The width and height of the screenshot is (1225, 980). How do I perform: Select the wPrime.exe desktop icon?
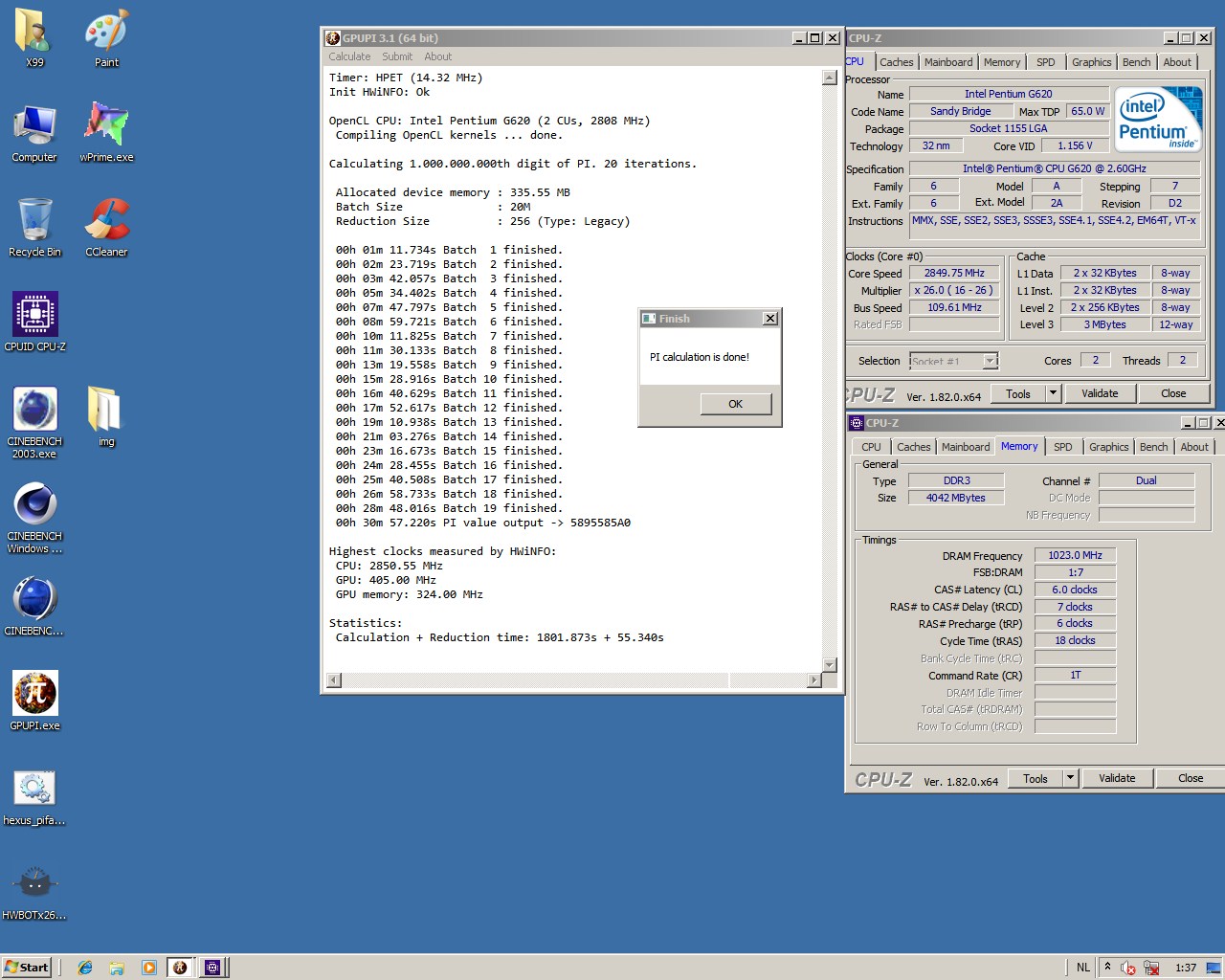point(106,133)
